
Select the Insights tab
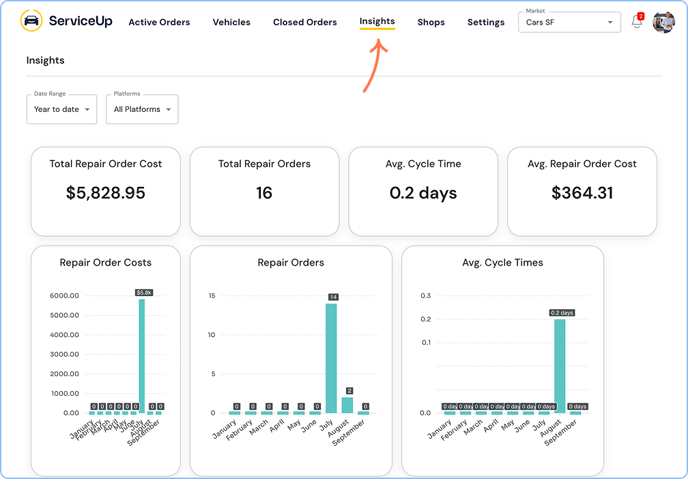point(377,21)
